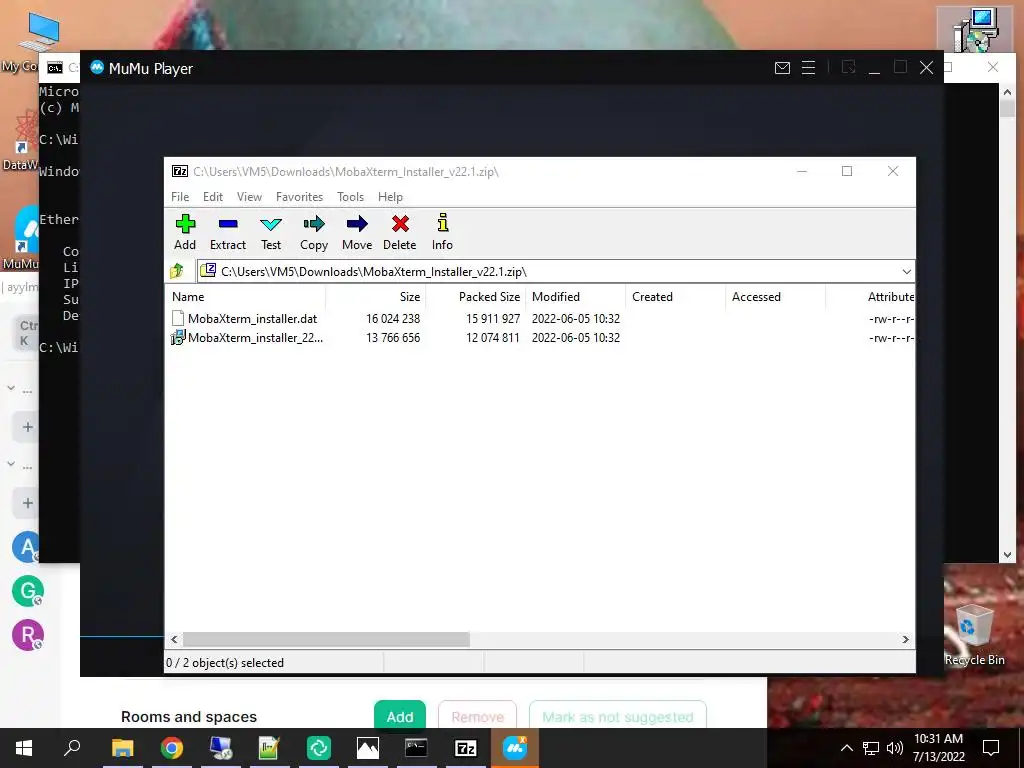This screenshot has height=768, width=1024.
Task: Sort by Created column header
Action: 675,296
